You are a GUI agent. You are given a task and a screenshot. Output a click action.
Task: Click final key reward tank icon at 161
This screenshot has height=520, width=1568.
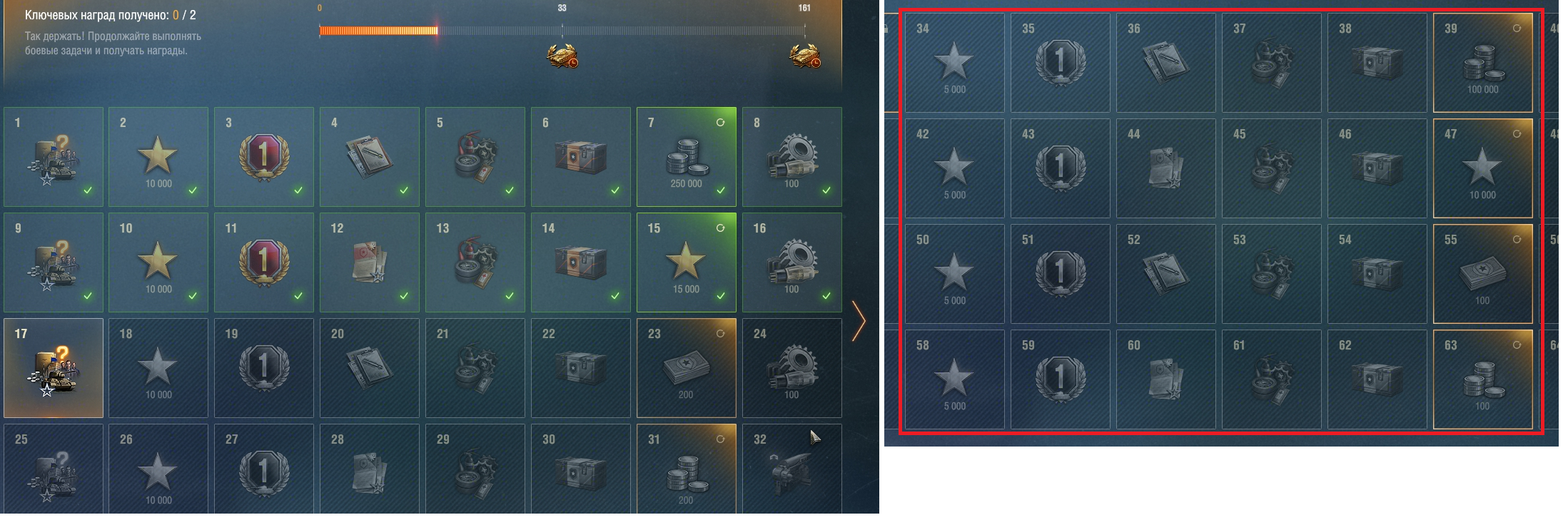pyautogui.click(x=805, y=56)
